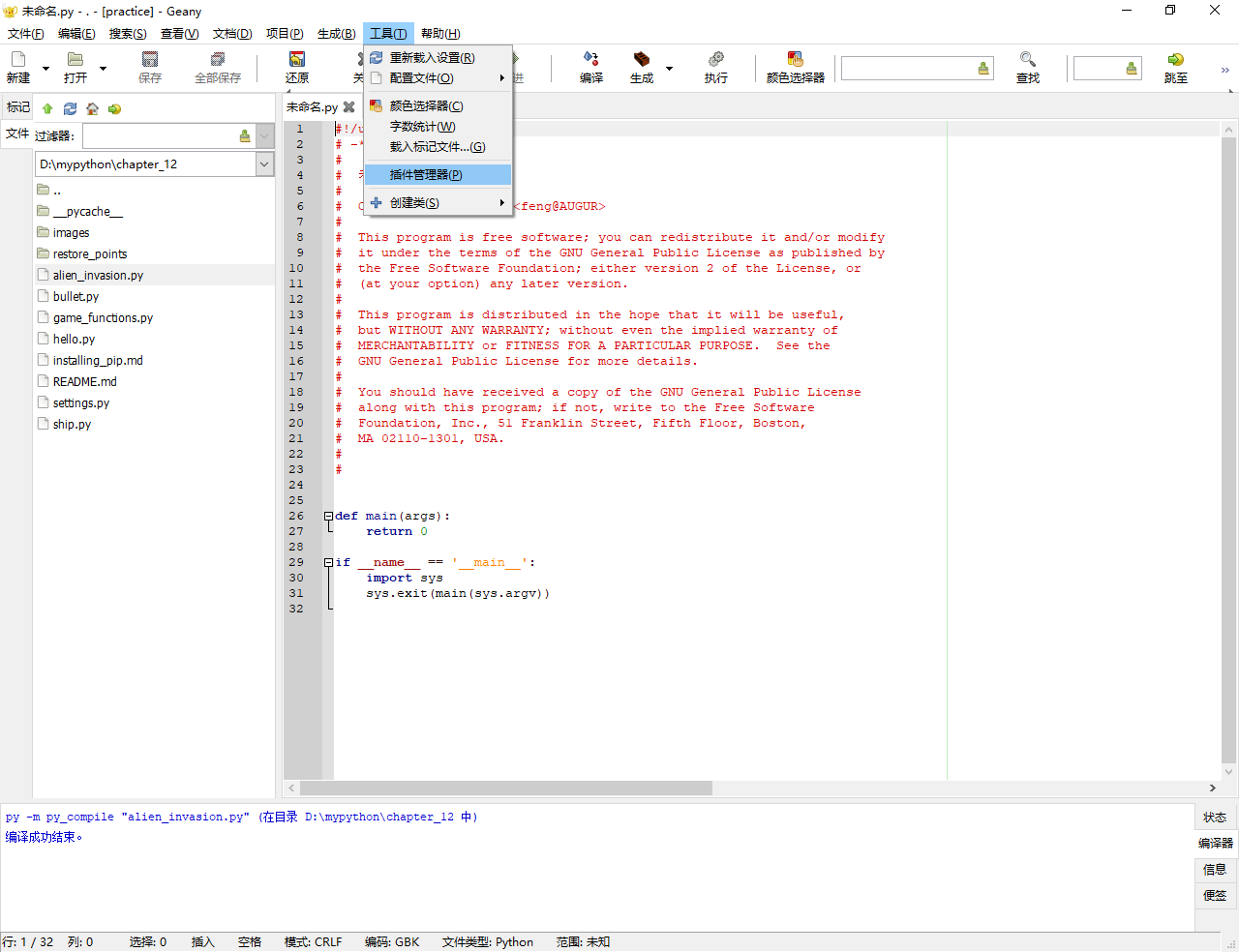Expand 创建类 submenu
The image size is (1239, 952).
(438, 203)
